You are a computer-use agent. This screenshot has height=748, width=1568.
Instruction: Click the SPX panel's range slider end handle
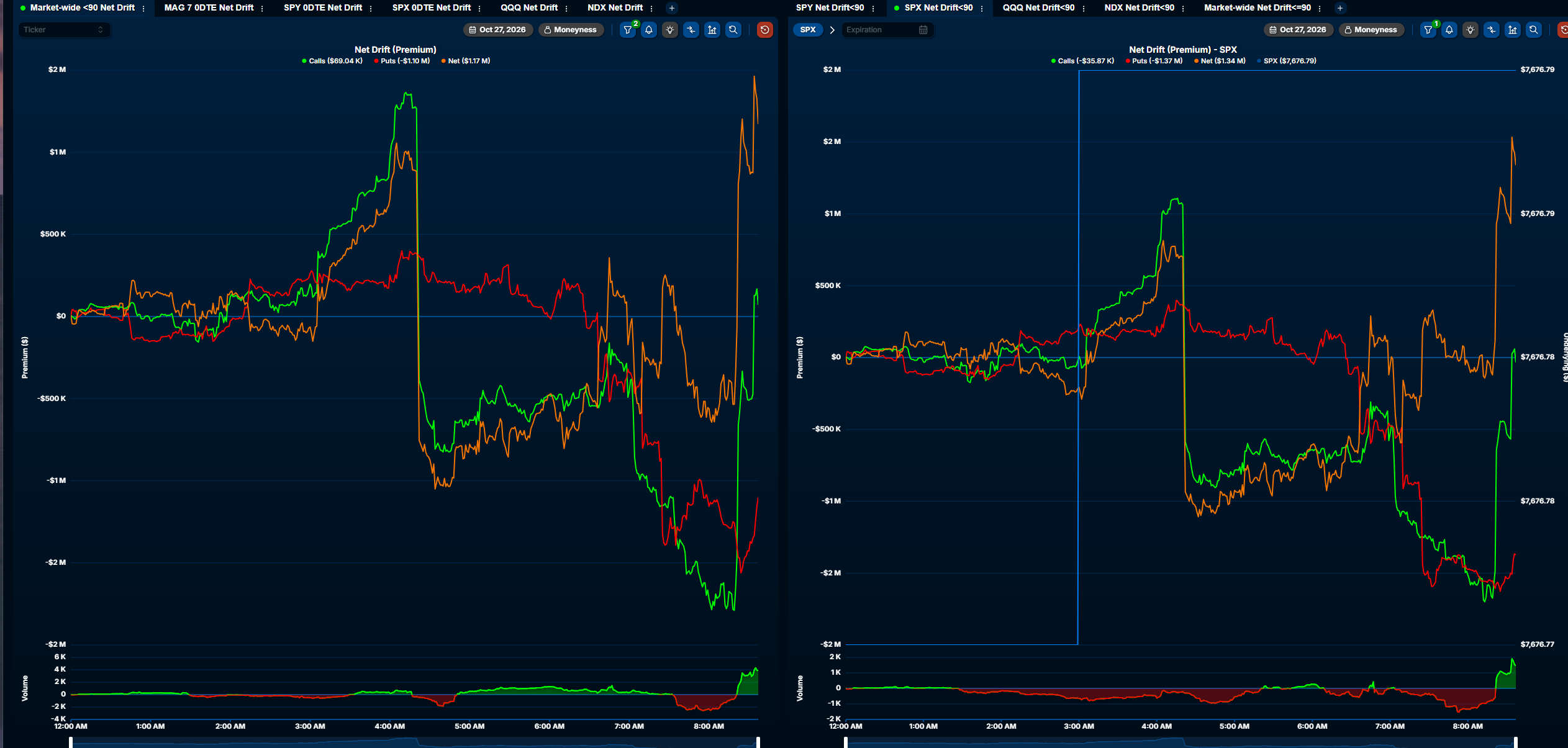pos(1516,742)
